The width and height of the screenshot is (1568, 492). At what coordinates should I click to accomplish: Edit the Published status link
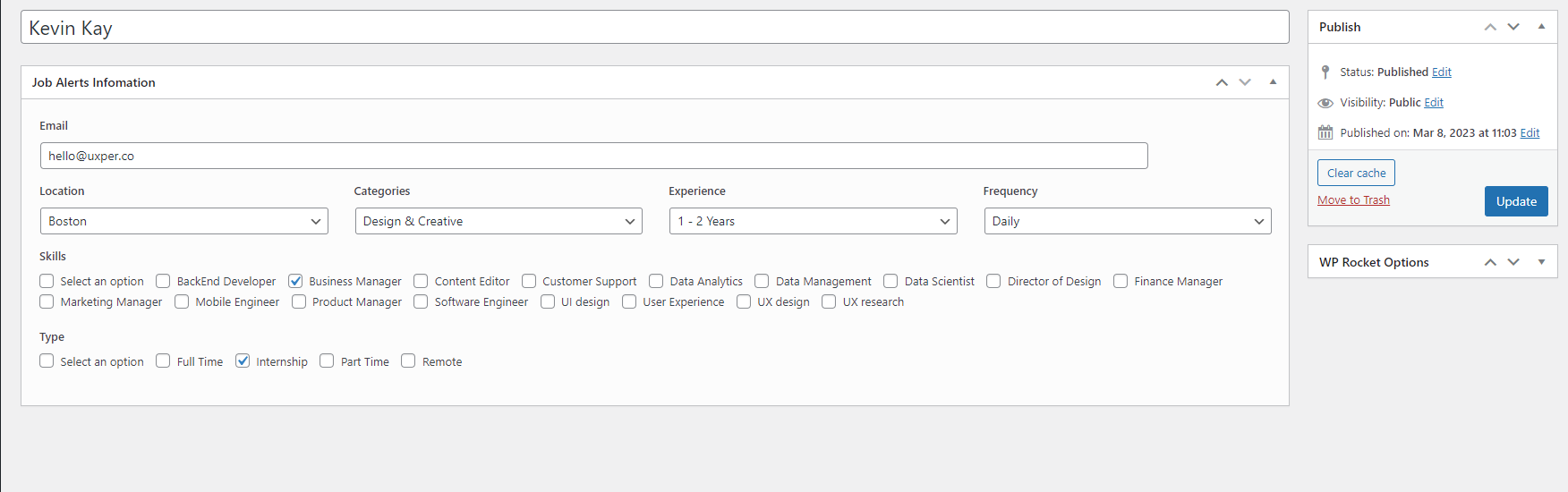(x=1442, y=72)
